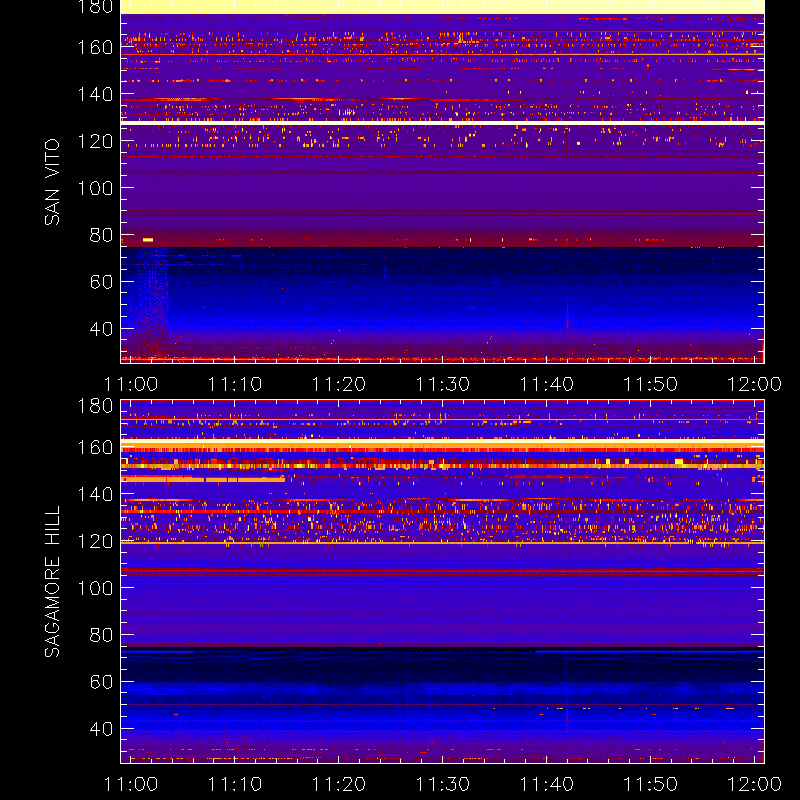Viewport: 800px width, 800px height.
Task: Click the 40 frequency label on Sagamore Hill axis
Action: click(x=101, y=729)
